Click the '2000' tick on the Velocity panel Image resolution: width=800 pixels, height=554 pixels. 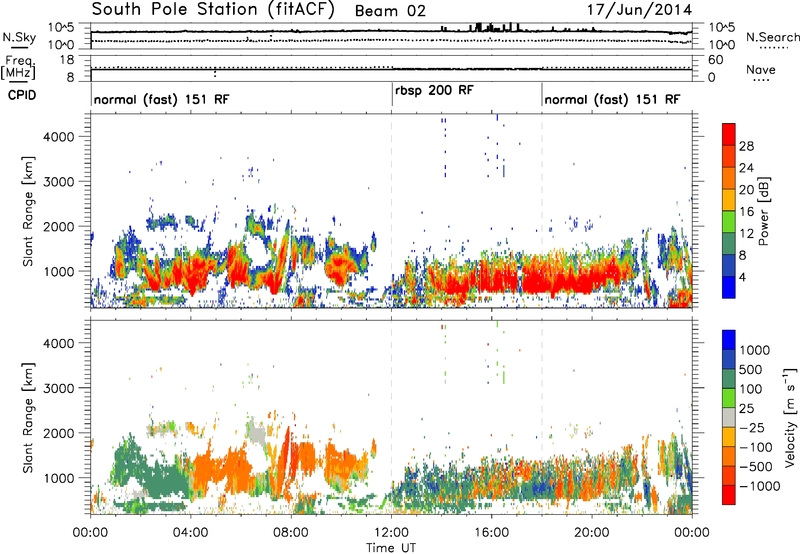click(58, 433)
